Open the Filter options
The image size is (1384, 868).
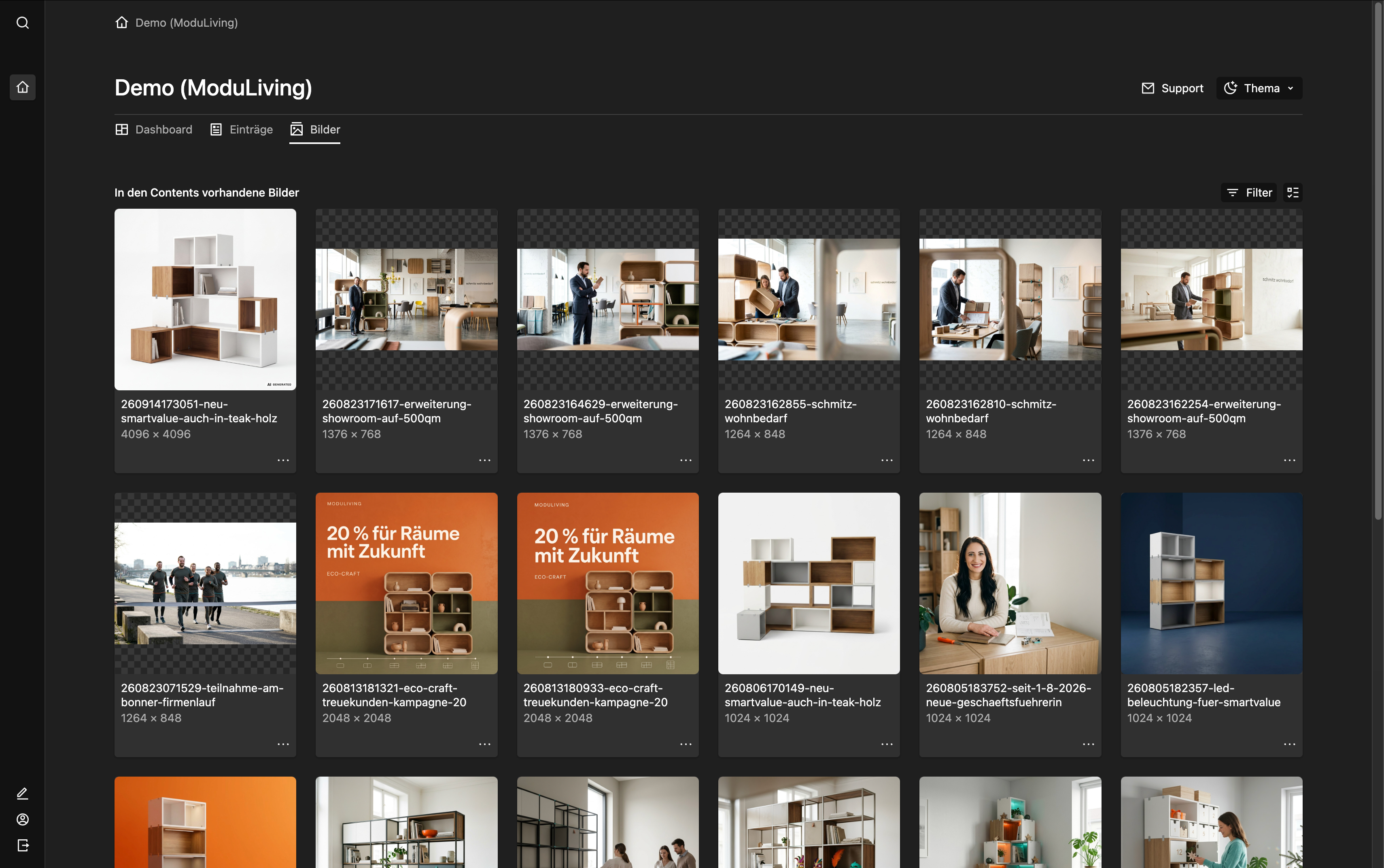click(x=1248, y=193)
